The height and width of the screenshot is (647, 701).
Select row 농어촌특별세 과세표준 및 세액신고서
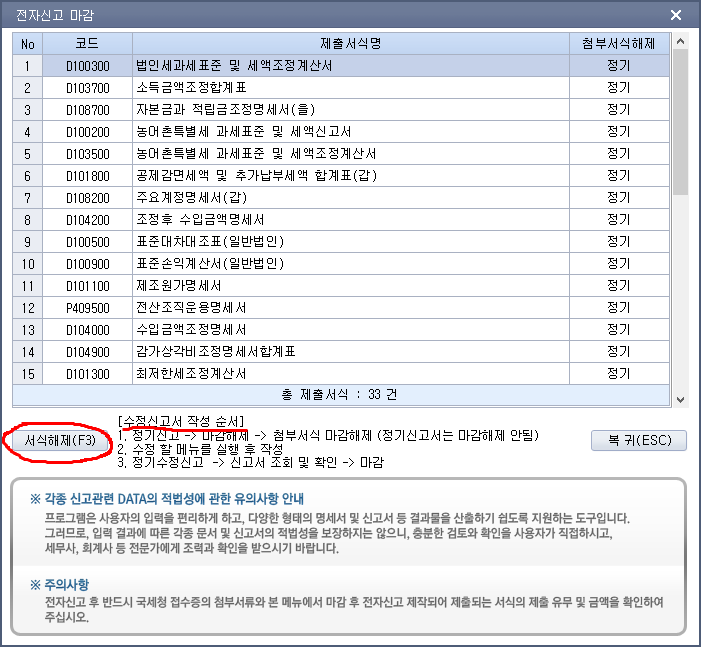(341, 131)
